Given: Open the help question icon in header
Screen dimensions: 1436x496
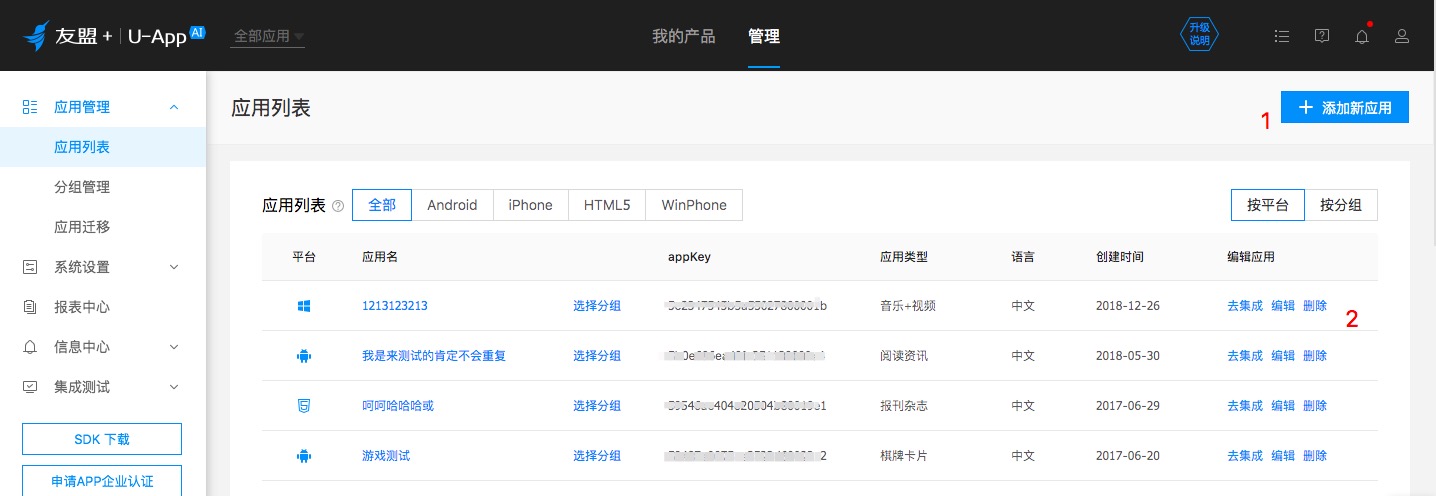Looking at the screenshot, I should pyautogui.click(x=1322, y=36).
